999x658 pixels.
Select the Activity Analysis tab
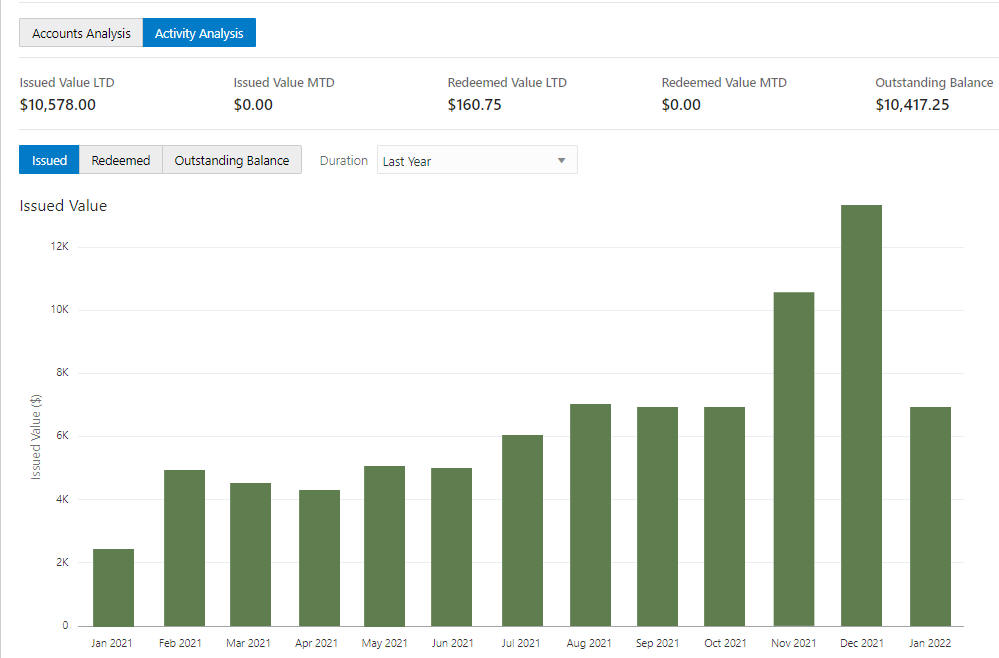(199, 33)
